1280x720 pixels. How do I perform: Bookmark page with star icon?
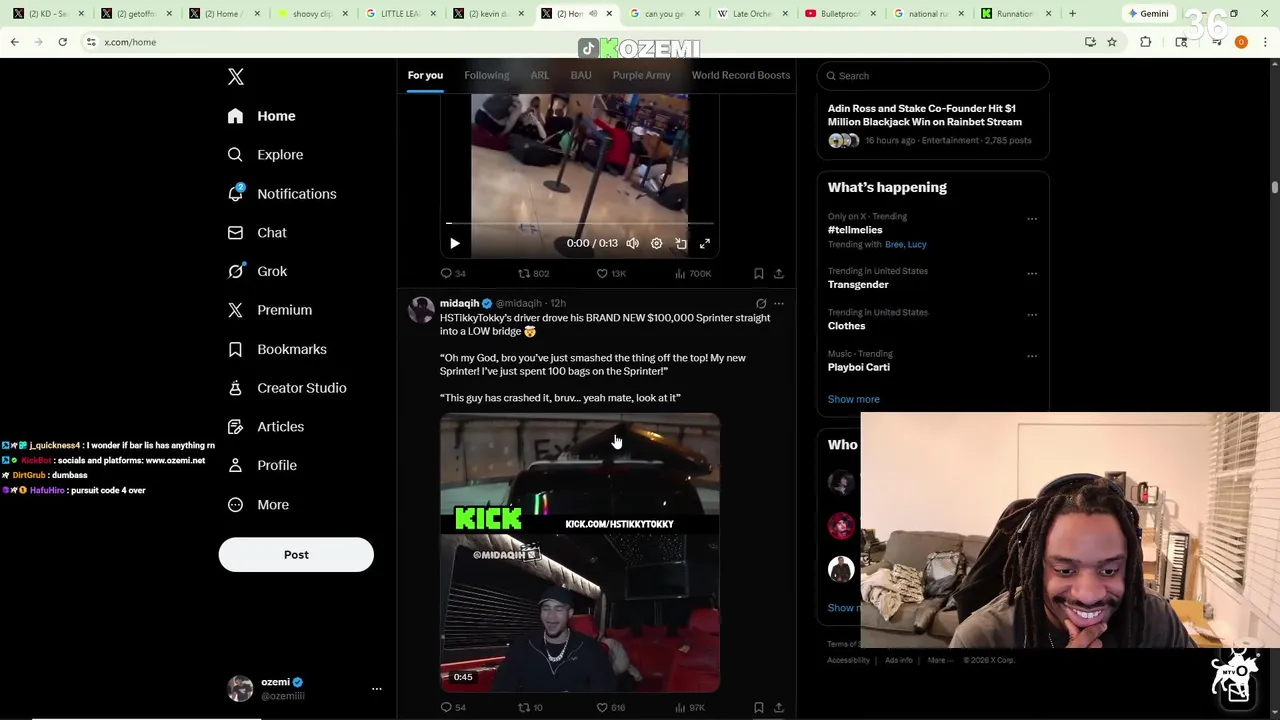click(1112, 42)
